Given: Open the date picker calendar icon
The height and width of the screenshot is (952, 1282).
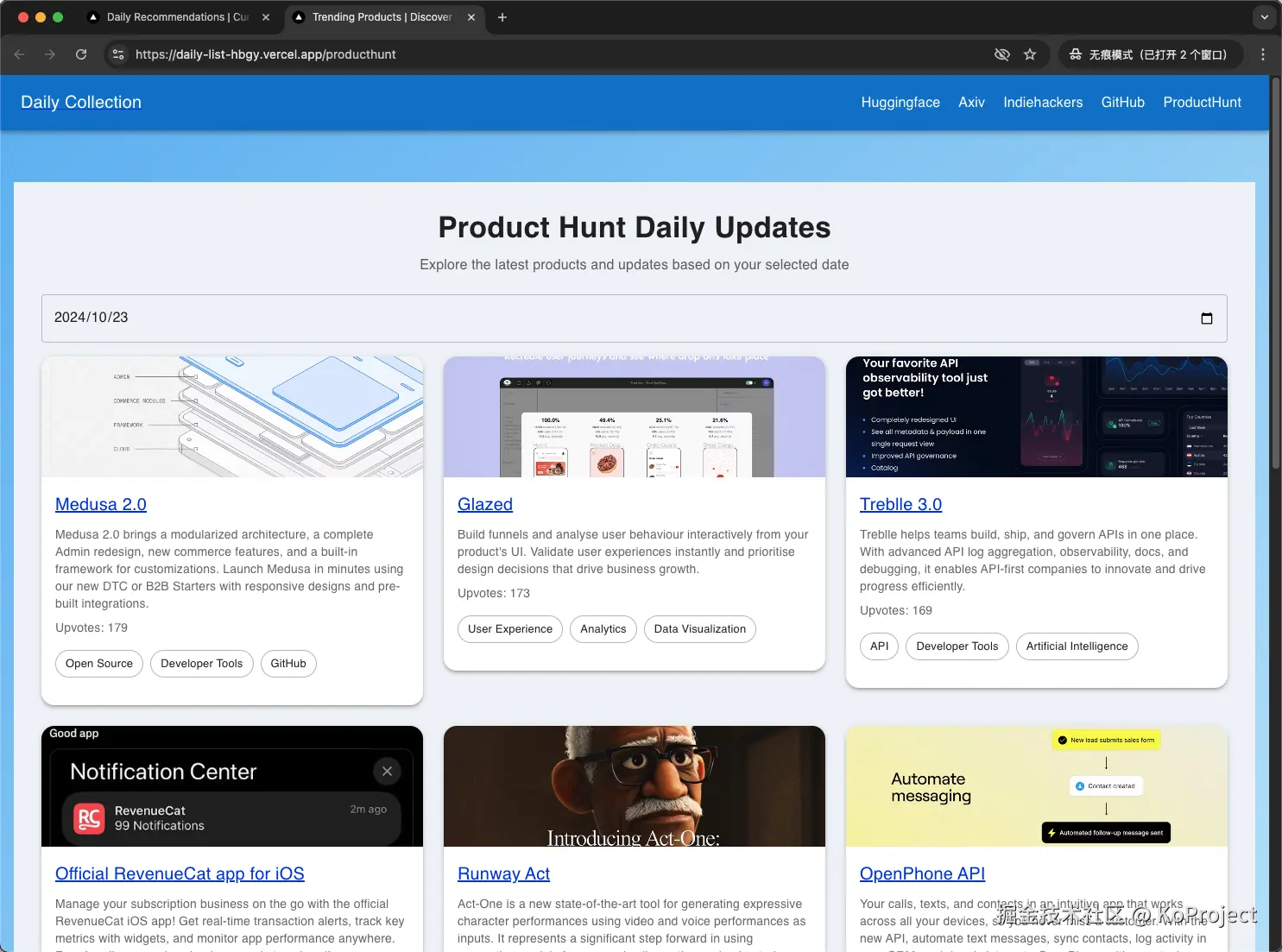Looking at the screenshot, I should pyautogui.click(x=1207, y=318).
